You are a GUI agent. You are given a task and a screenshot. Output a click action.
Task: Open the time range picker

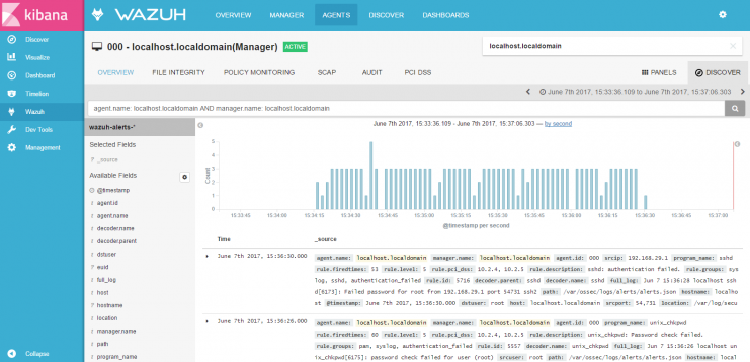[635, 92]
